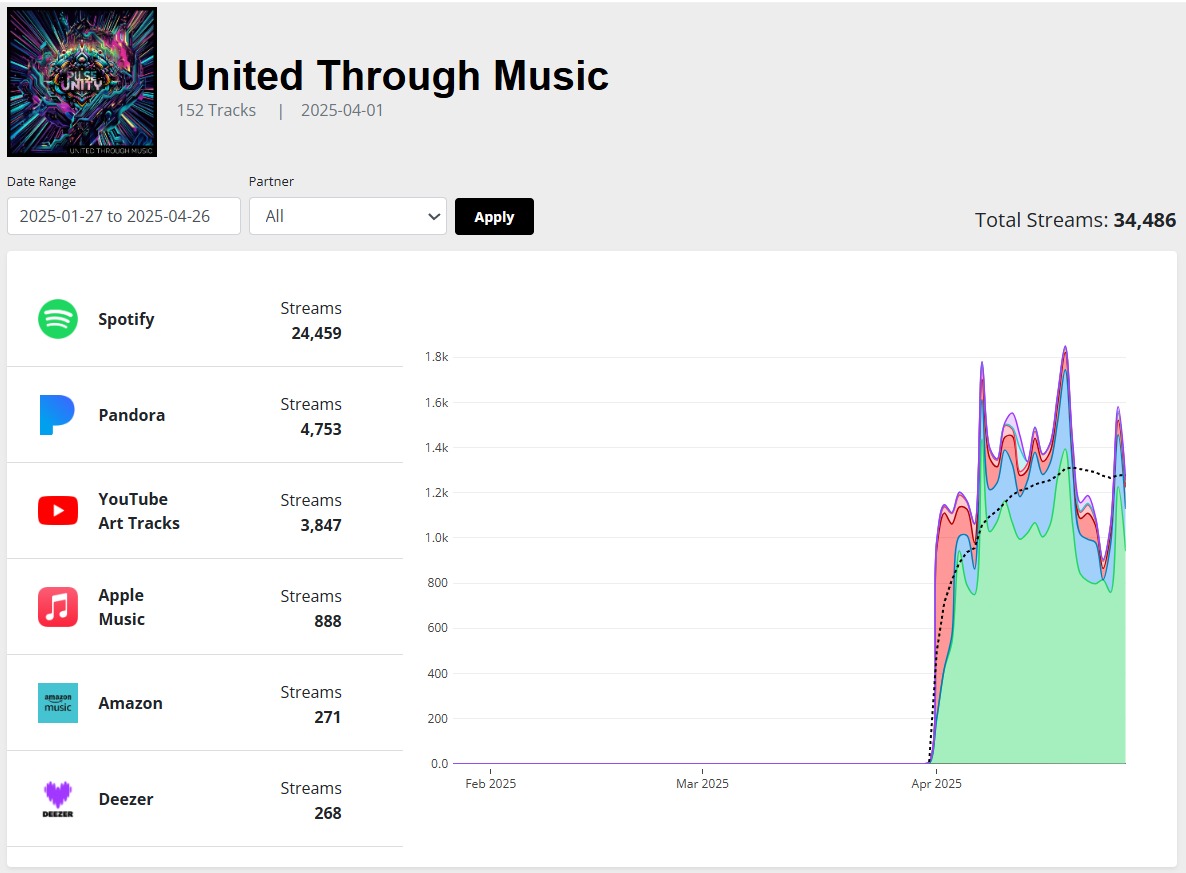The image size is (1186, 873).
Task: Open the United Through Music album artwork
Action: pos(82,82)
